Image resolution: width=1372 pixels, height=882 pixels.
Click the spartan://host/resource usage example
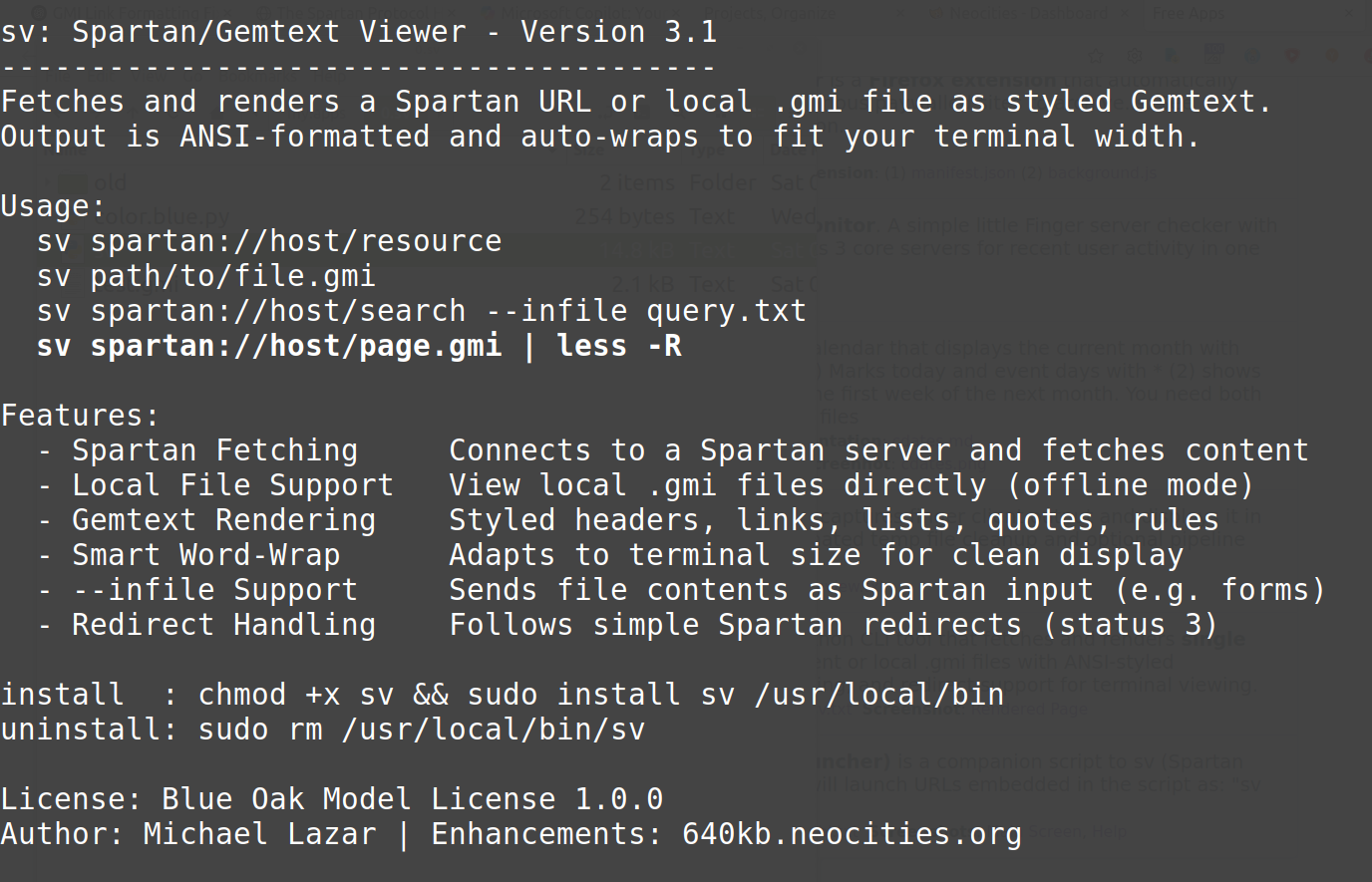[296, 241]
